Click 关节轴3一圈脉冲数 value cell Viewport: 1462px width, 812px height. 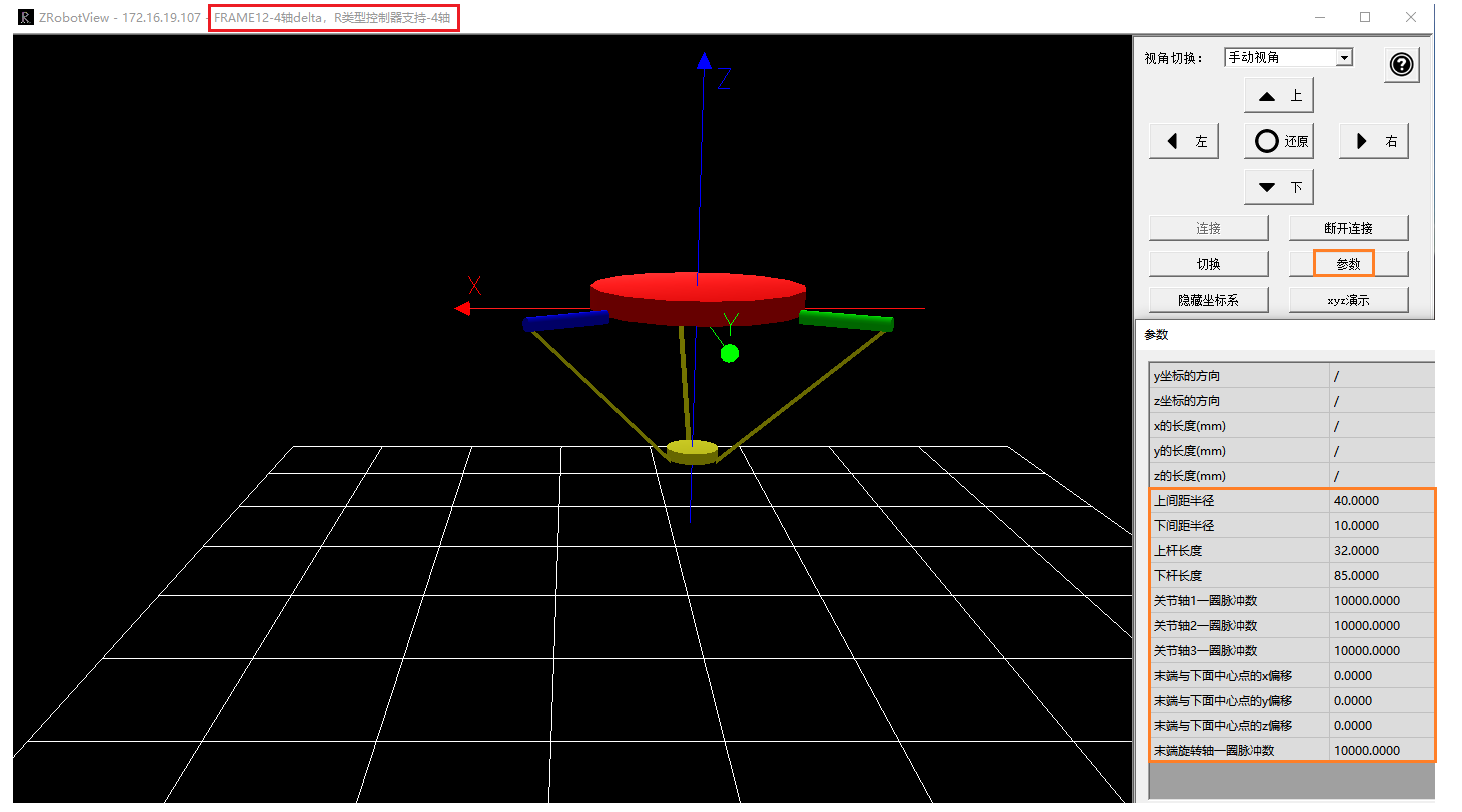(x=1382, y=650)
